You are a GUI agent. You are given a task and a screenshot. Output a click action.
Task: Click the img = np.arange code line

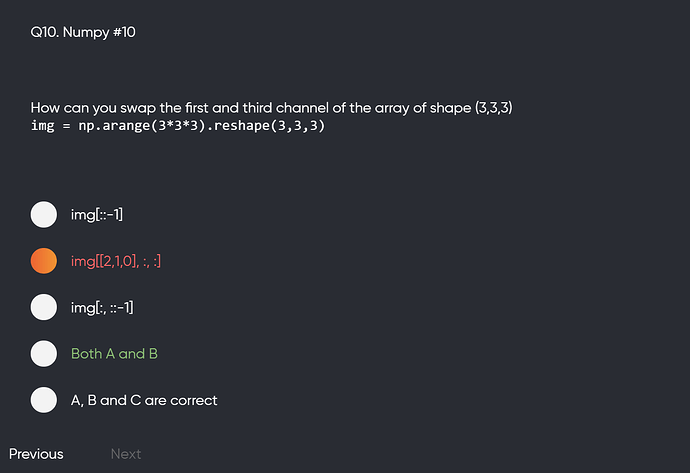point(178,127)
